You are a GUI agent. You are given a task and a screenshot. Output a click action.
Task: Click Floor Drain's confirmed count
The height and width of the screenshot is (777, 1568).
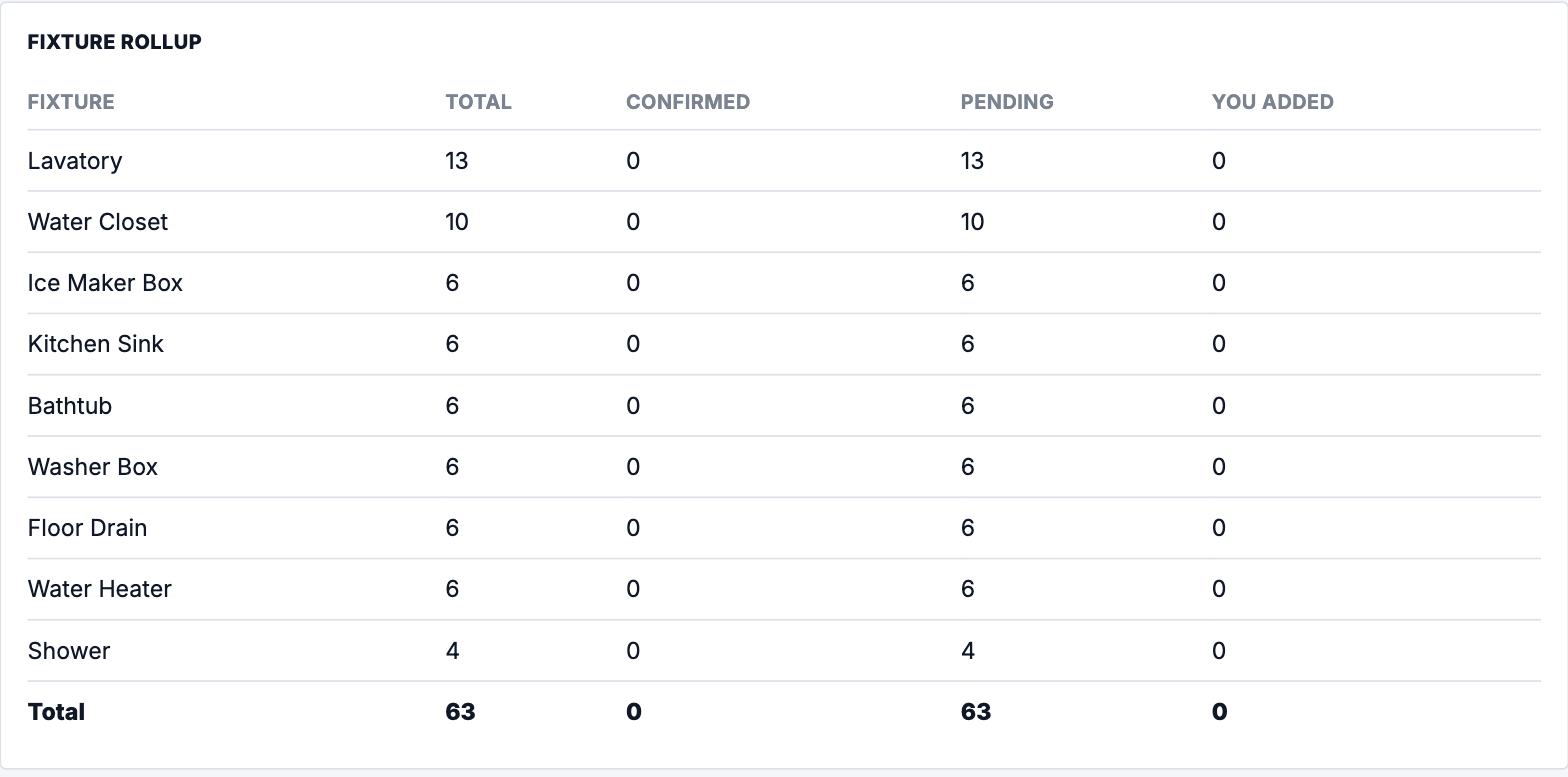[633, 528]
